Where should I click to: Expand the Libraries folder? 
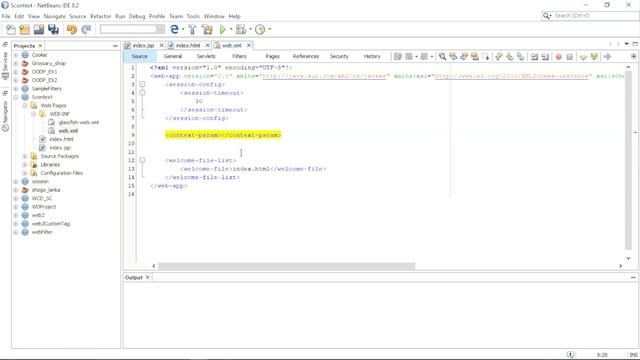[x=25, y=164]
